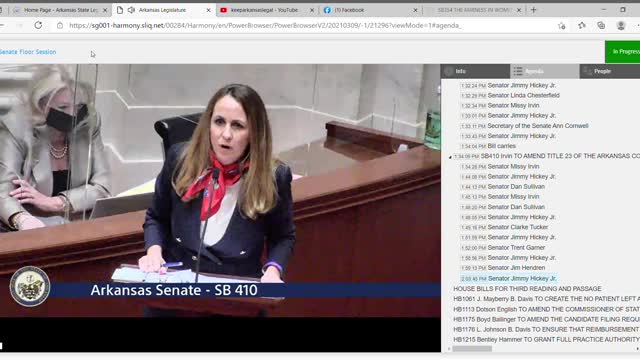
Task: Jump to 1:34:28 PM Senator Missy Irvin
Action: pyautogui.click(x=500, y=167)
